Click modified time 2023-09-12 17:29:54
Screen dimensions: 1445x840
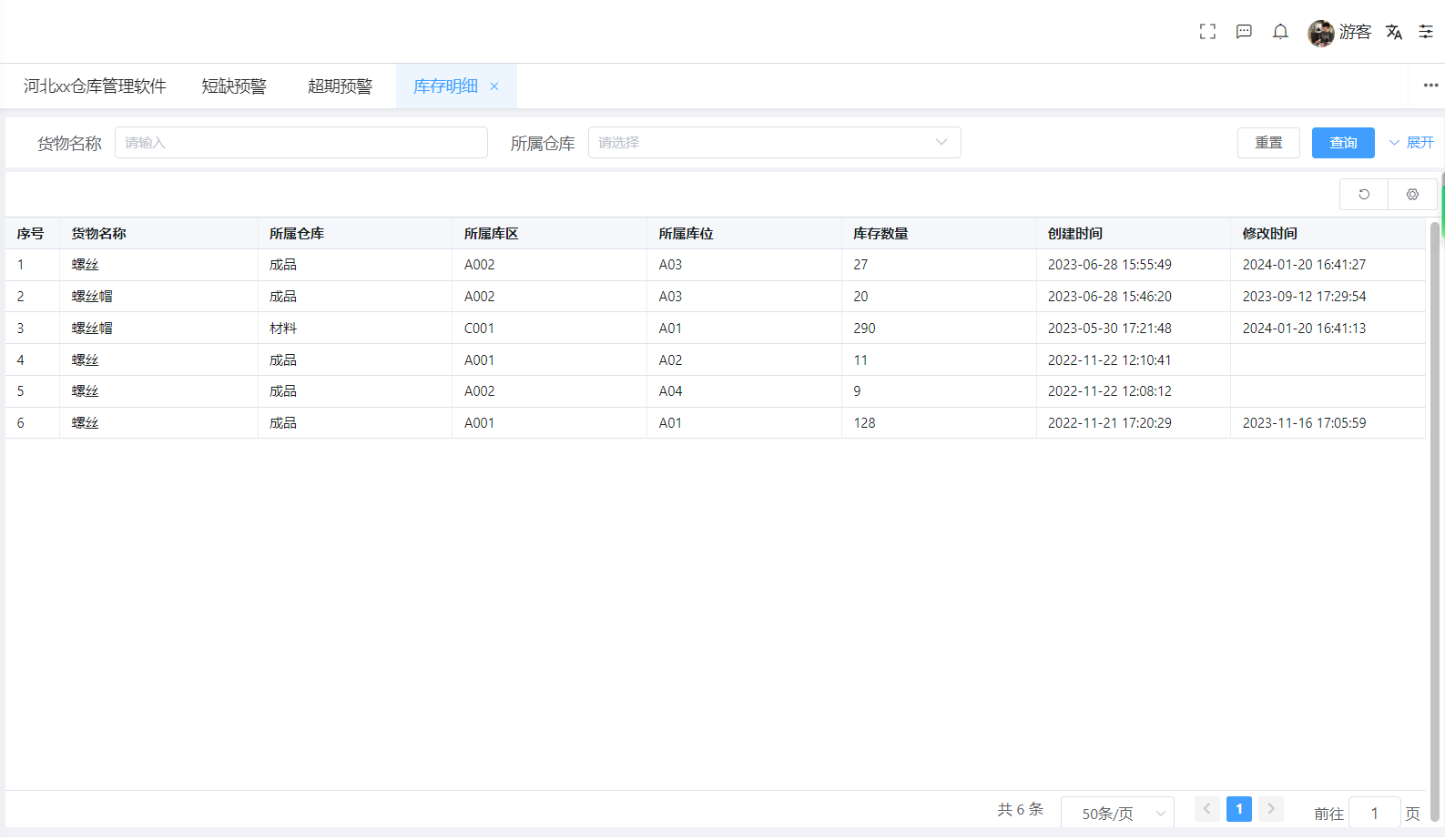coord(1305,297)
